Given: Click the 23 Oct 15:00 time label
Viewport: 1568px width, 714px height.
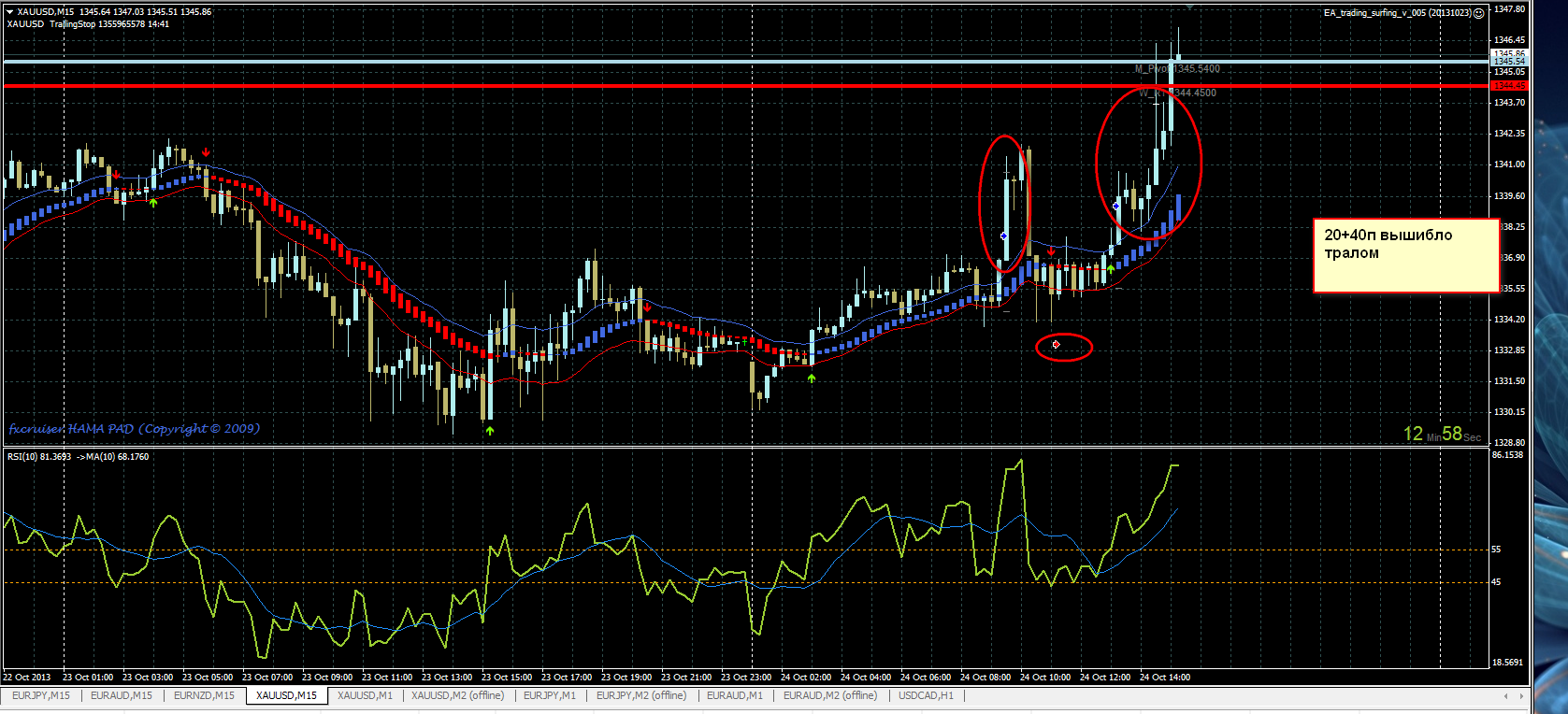Looking at the screenshot, I should point(507,678).
